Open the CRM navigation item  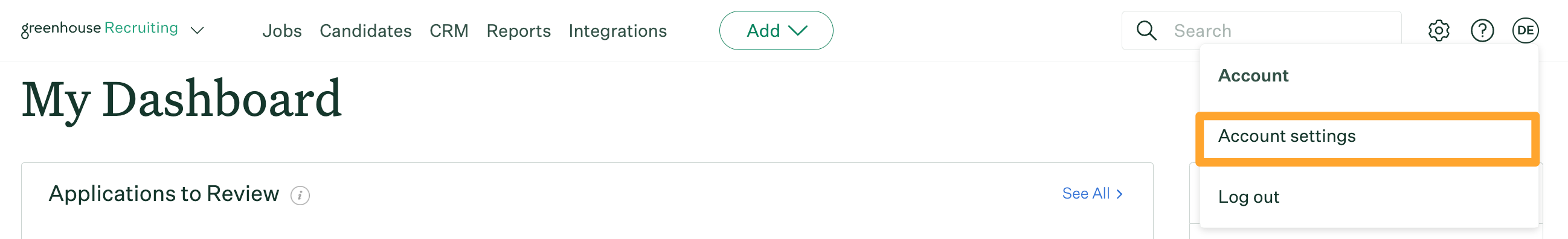(x=449, y=30)
